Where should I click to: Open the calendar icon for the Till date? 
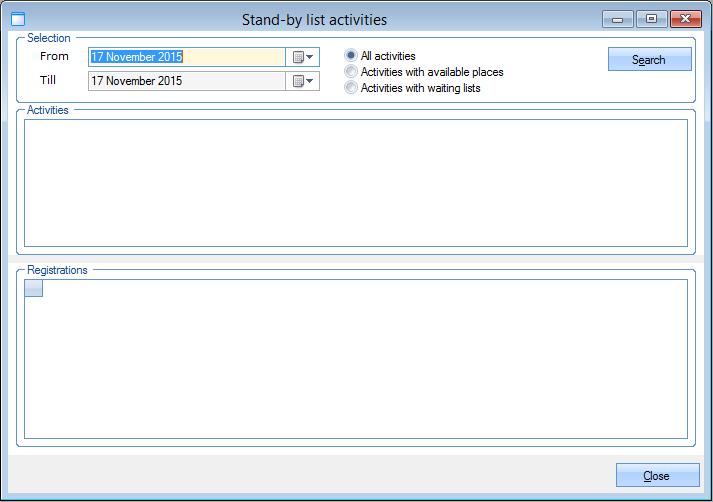[x=297, y=81]
